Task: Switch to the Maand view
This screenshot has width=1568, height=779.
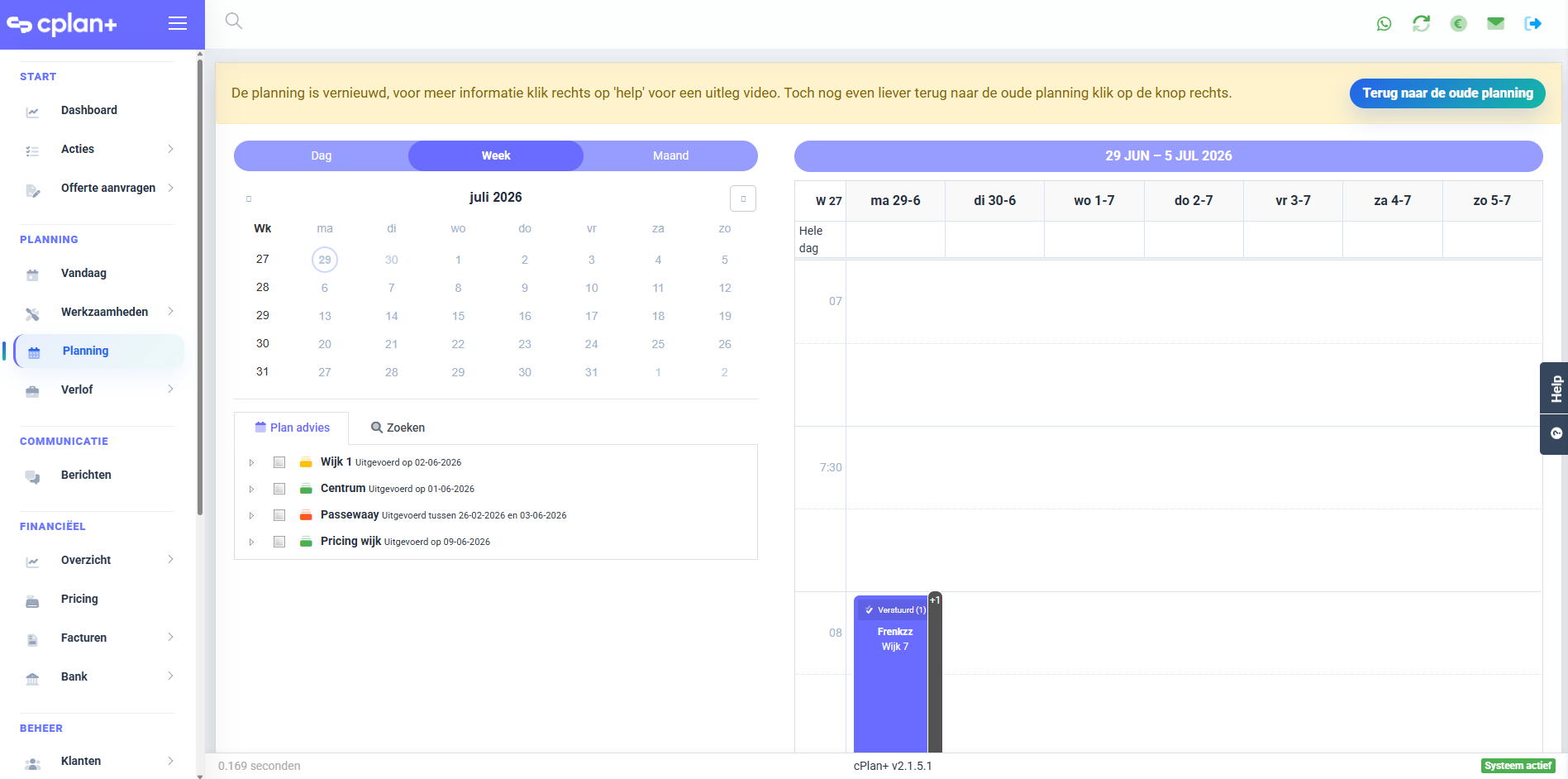Action: pyautogui.click(x=670, y=155)
